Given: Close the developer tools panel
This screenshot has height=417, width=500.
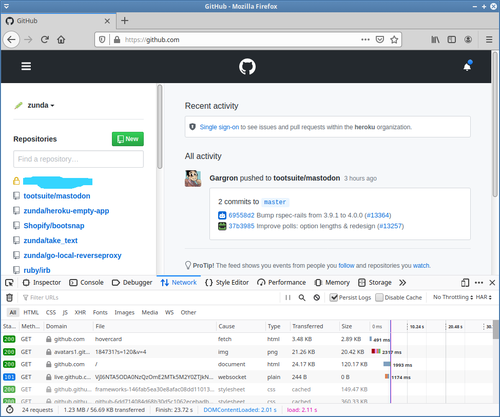Looking at the screenshot, I should (492, 283).
